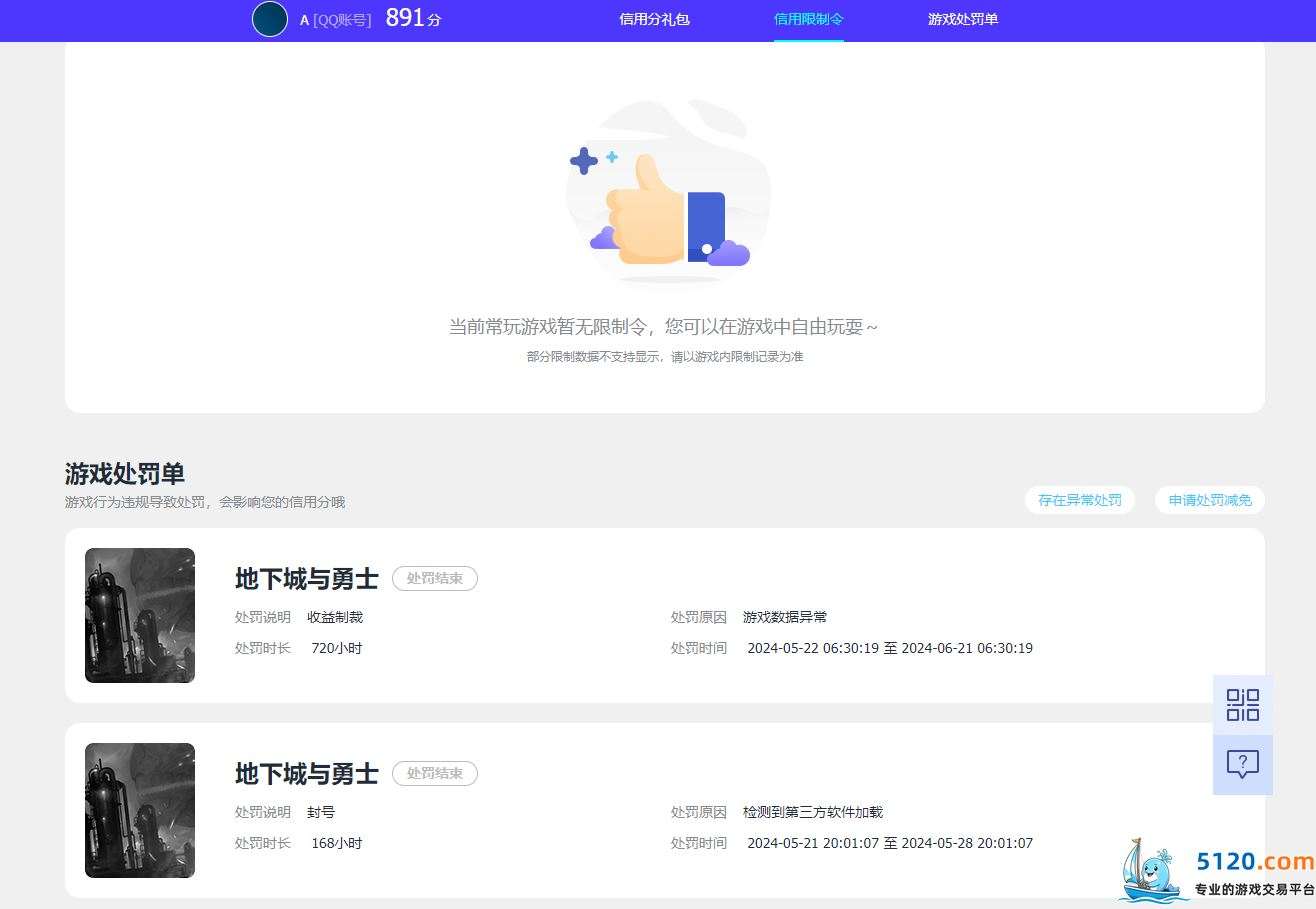Open the help feedback chat icon

click(x=1243, y=765)
